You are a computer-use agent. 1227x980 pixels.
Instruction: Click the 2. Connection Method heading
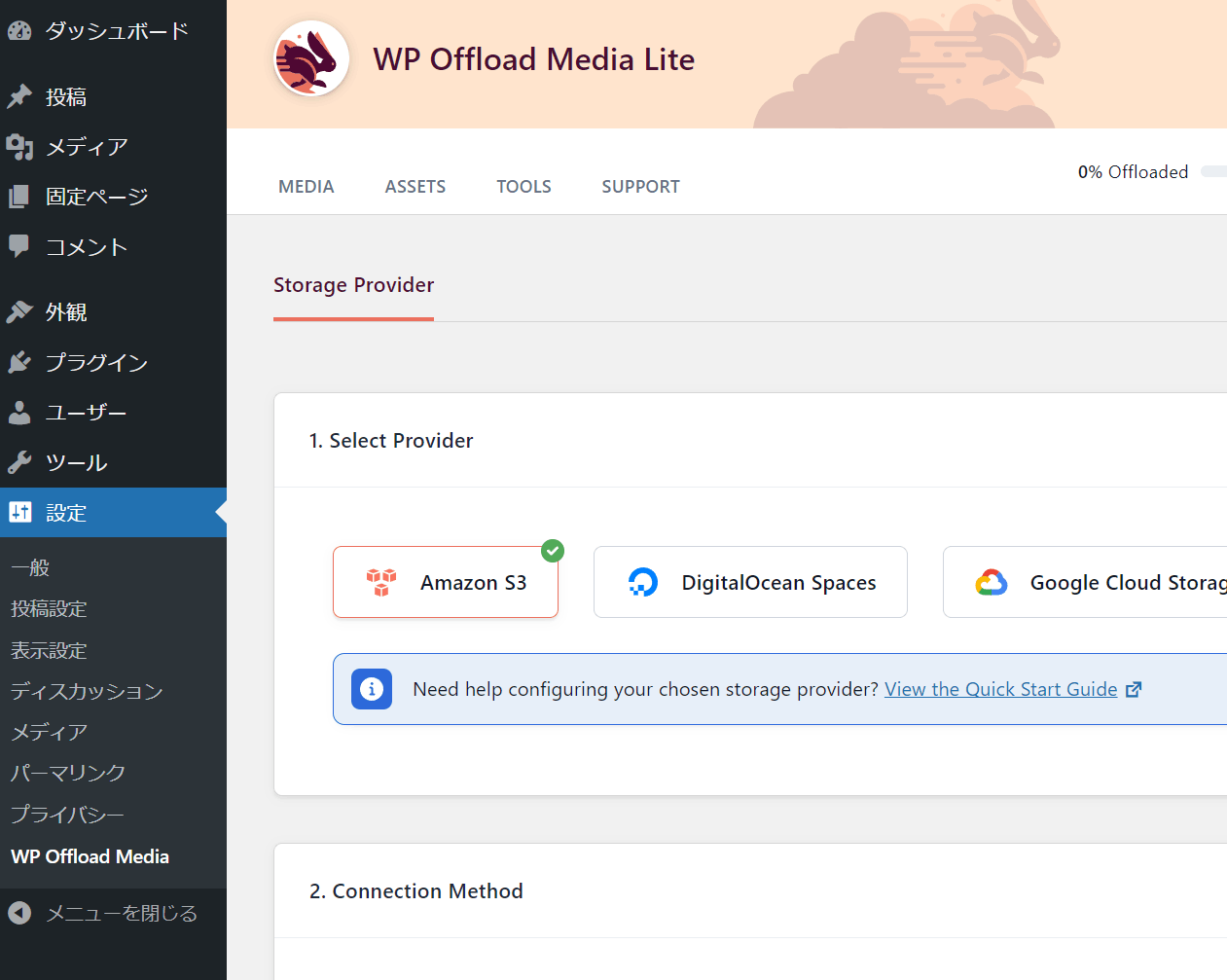[x=416, y=891]
